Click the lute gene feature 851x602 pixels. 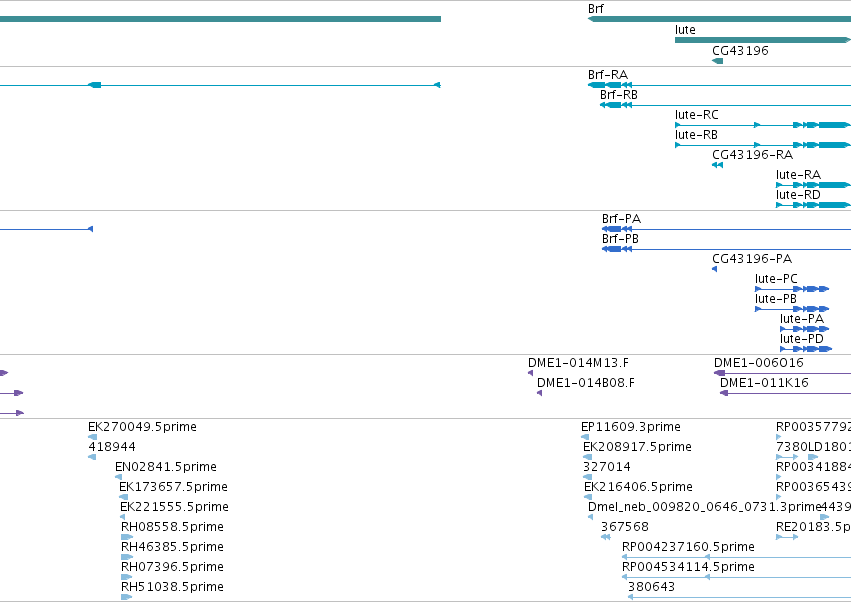click(x=763, y=40)
